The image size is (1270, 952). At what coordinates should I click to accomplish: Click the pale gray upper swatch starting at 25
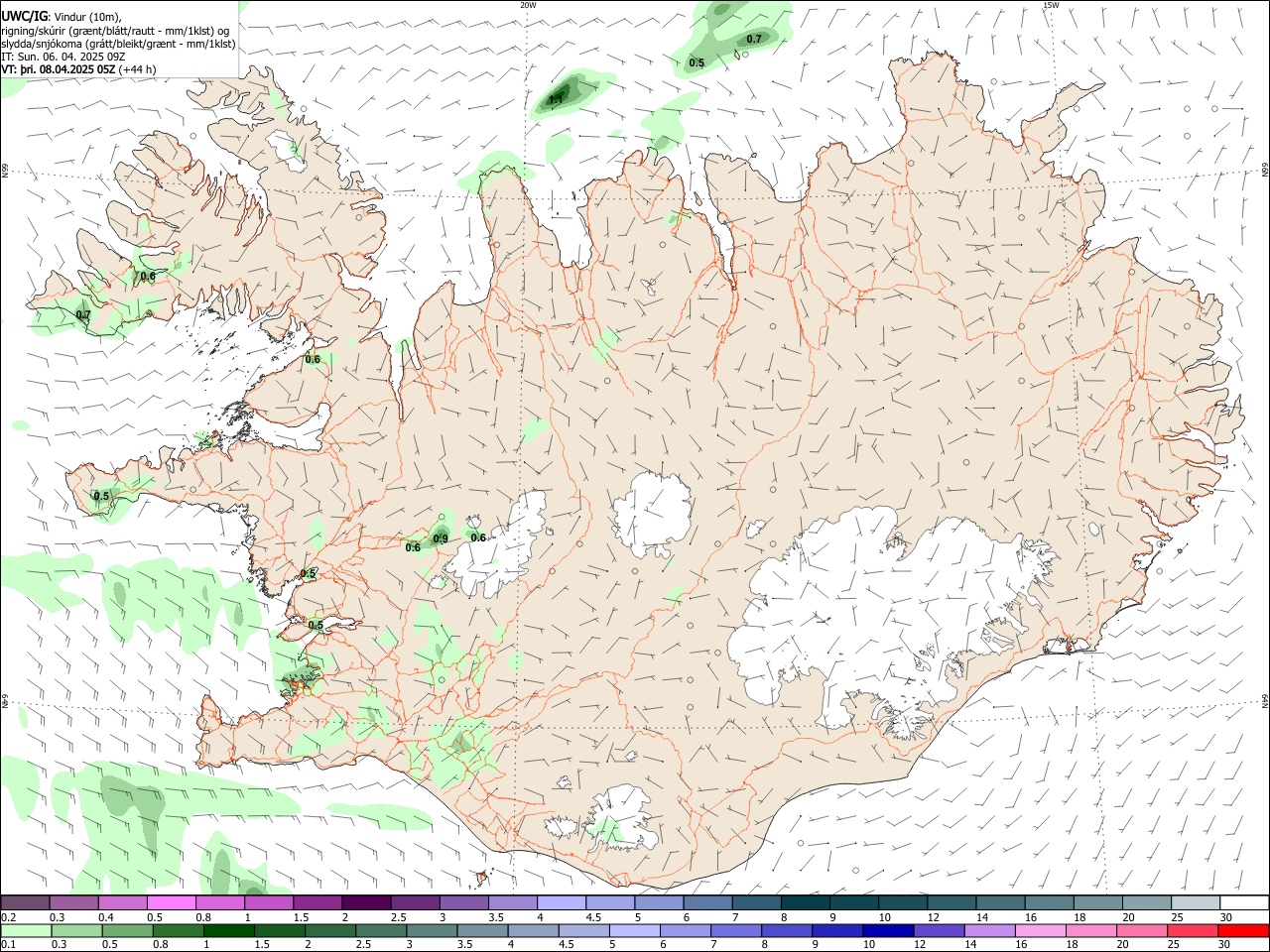tap(1195, 903)
